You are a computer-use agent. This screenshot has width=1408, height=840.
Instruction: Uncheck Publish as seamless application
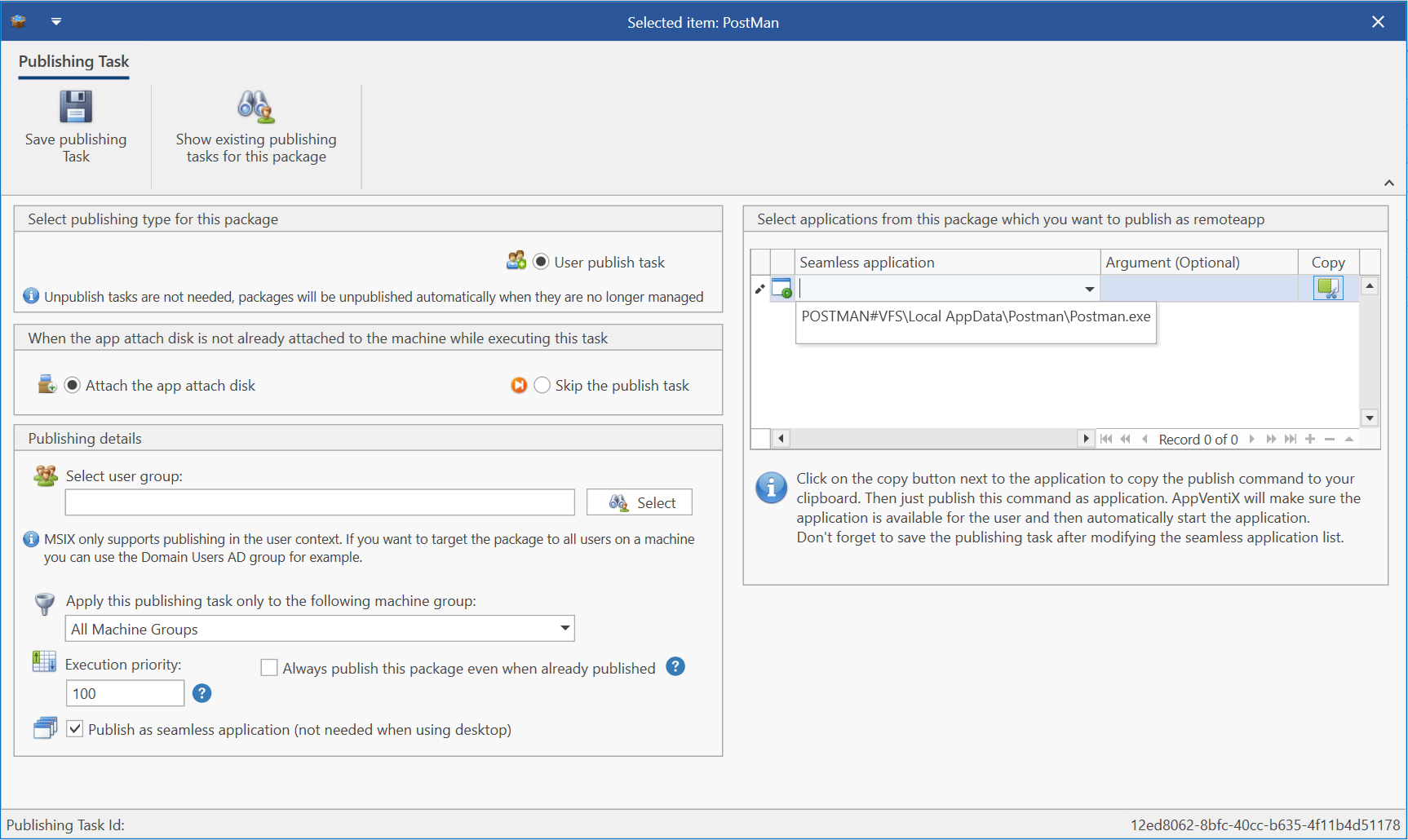75,729
